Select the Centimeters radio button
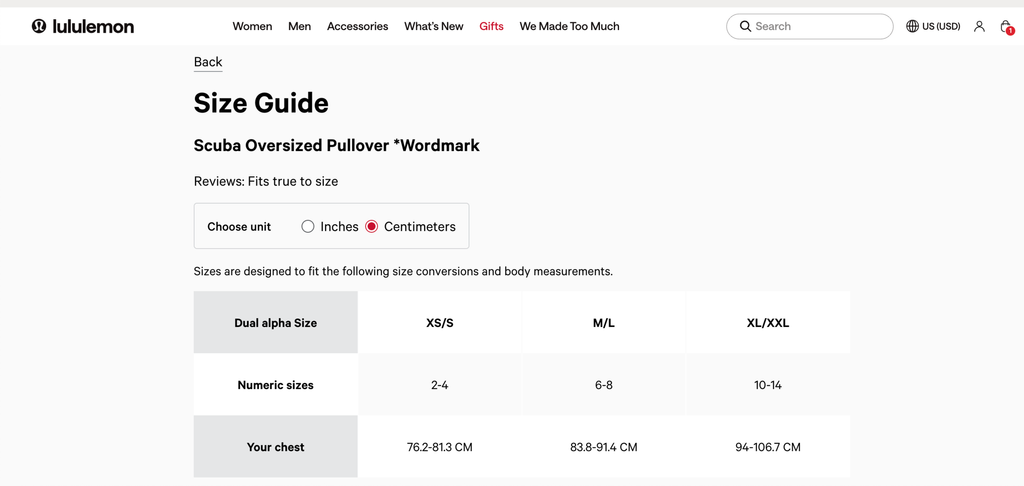Screen dimensions: 1024x486 click(372, 227)
